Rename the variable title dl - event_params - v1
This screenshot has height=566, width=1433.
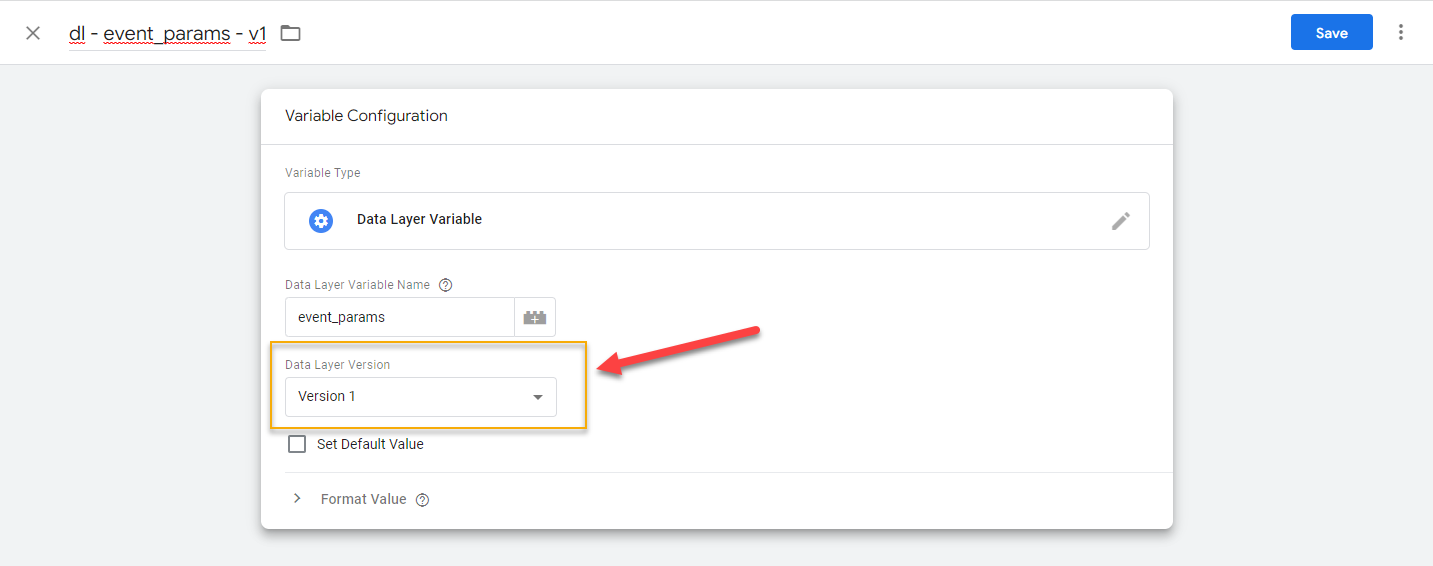(x=167, y=33)
